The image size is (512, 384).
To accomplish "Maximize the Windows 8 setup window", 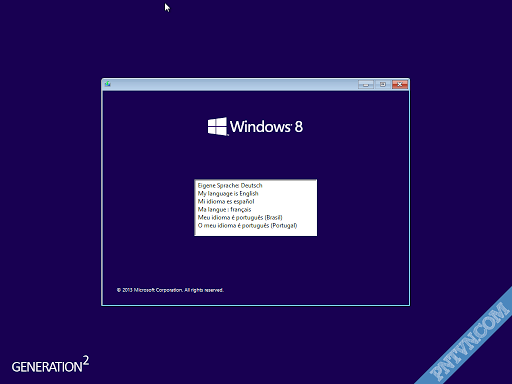I will click(x=382, y=85).
